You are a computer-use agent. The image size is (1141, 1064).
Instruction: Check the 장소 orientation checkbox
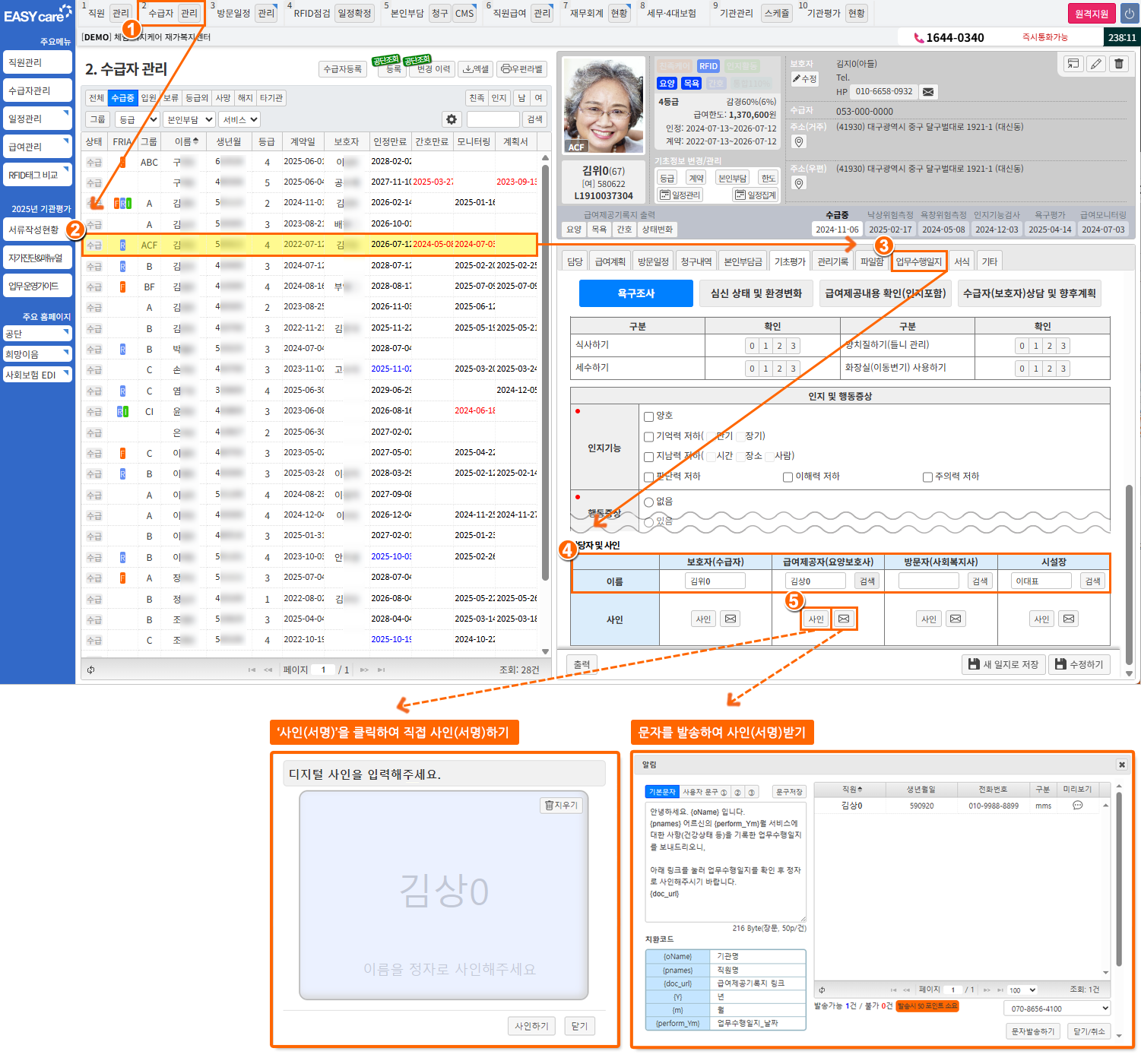739,456
